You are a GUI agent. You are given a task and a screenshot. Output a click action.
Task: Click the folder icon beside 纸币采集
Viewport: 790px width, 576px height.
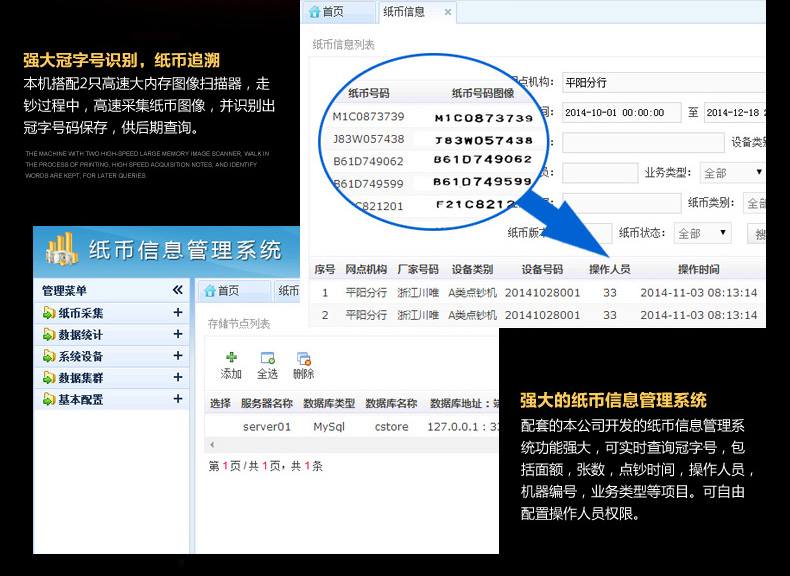point(48,313)
